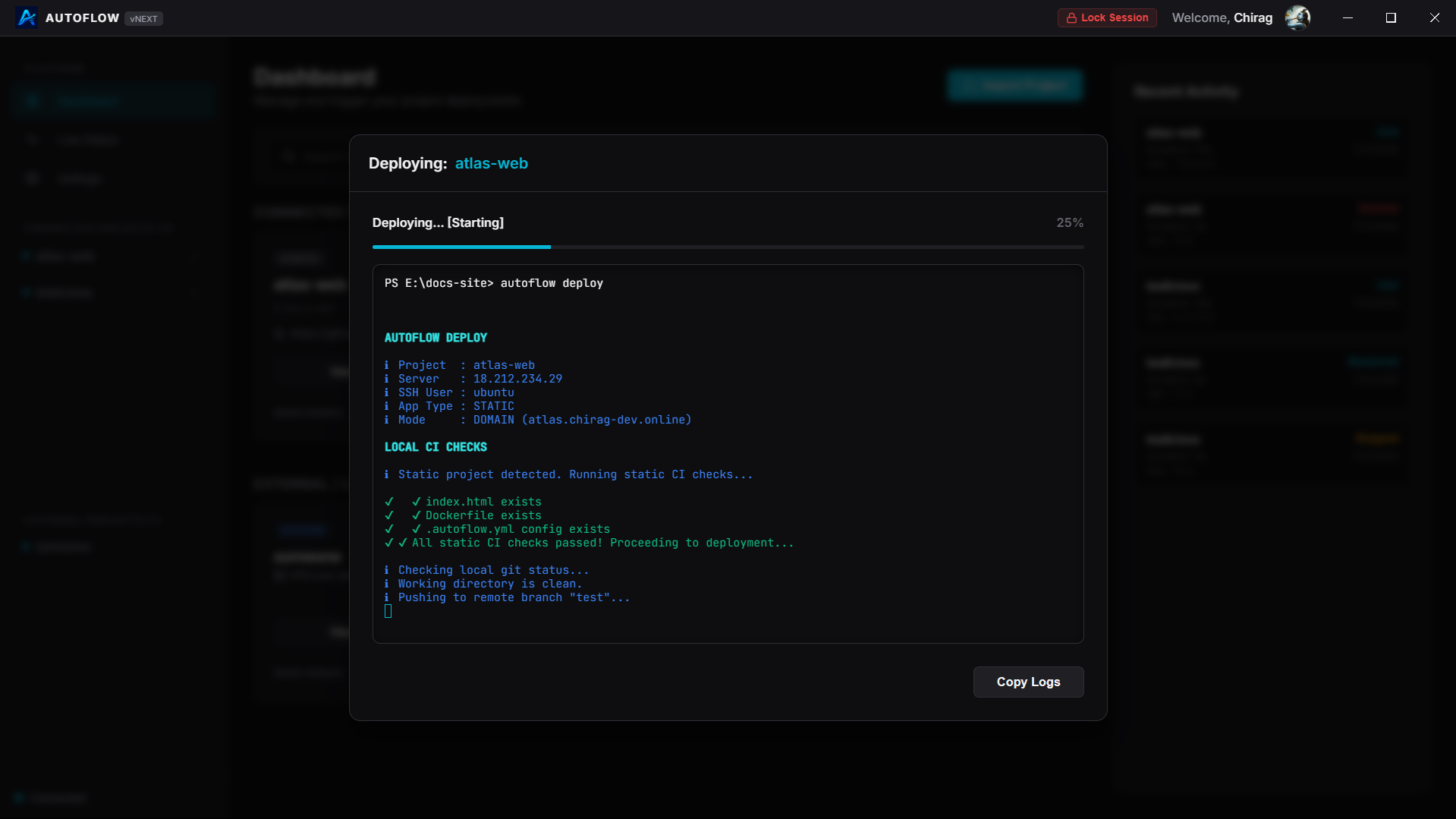Click the SSH User : ubuntu line
This screenshot has height=819, width=1456.
[449, 392]
